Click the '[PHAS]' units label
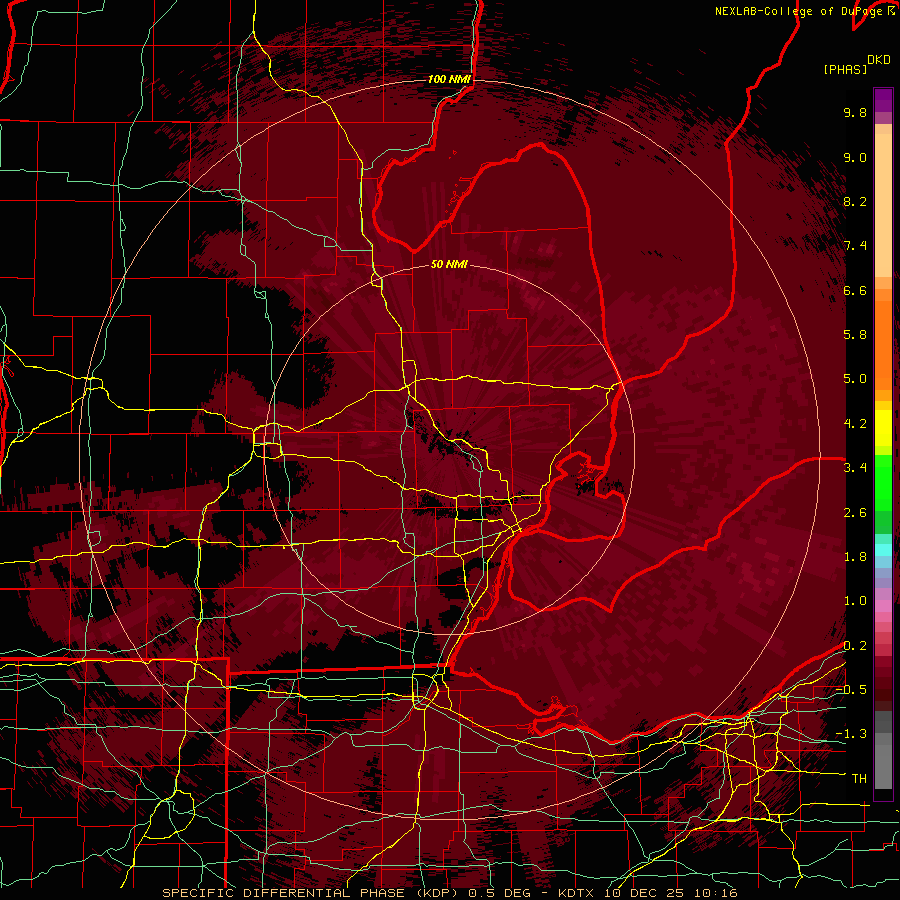 pos(845,69)
